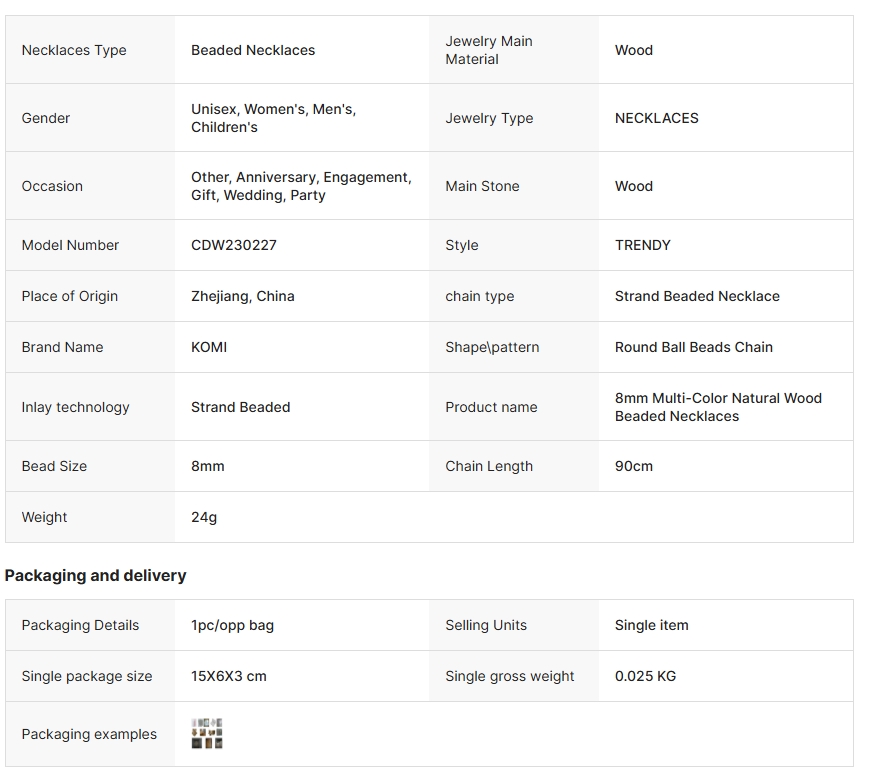Click the Strand Beaded Necklace chain type value
Screen dimensions: 872x772
[697, 296]
